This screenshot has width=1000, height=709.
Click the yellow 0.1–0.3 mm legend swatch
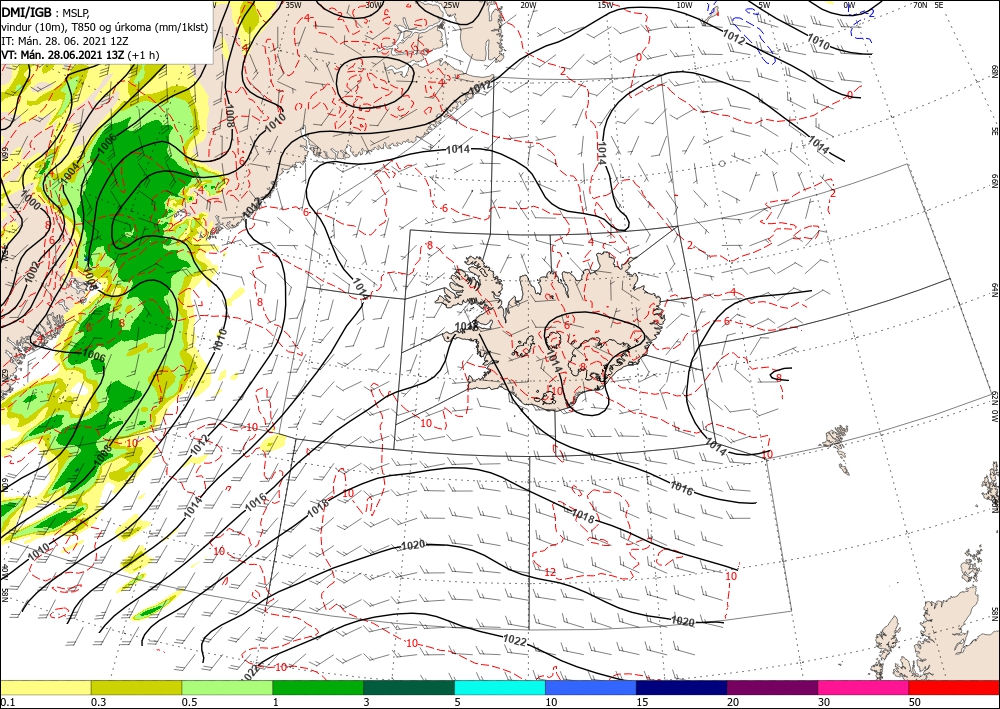[x=46, y=687]
